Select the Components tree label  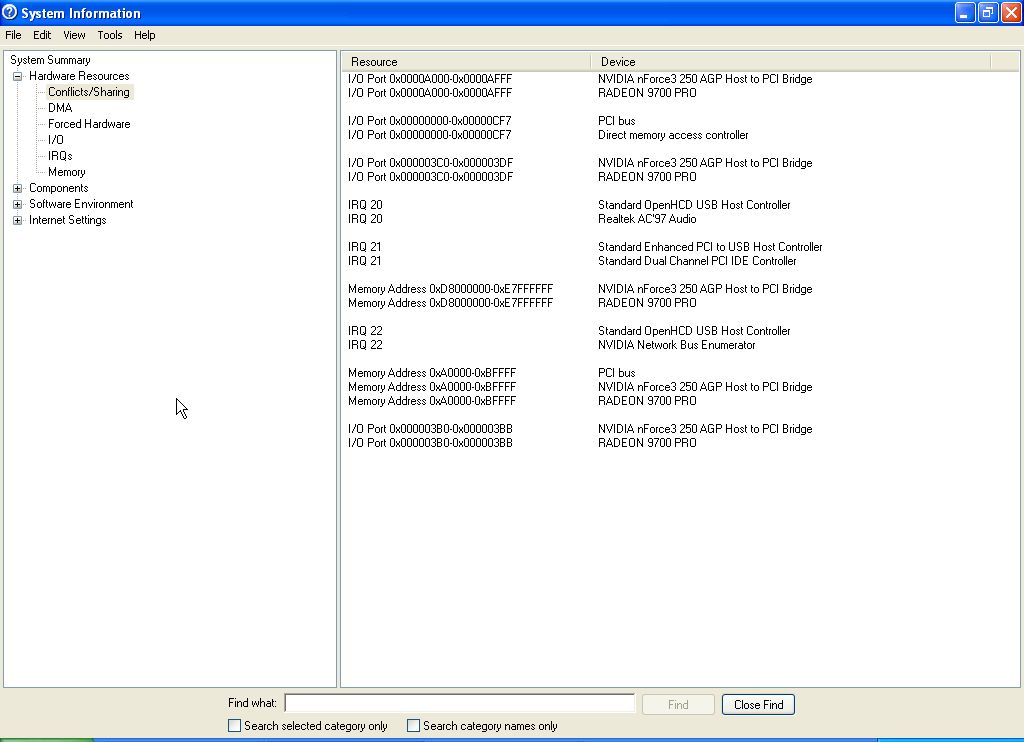(x=59, y=188)
